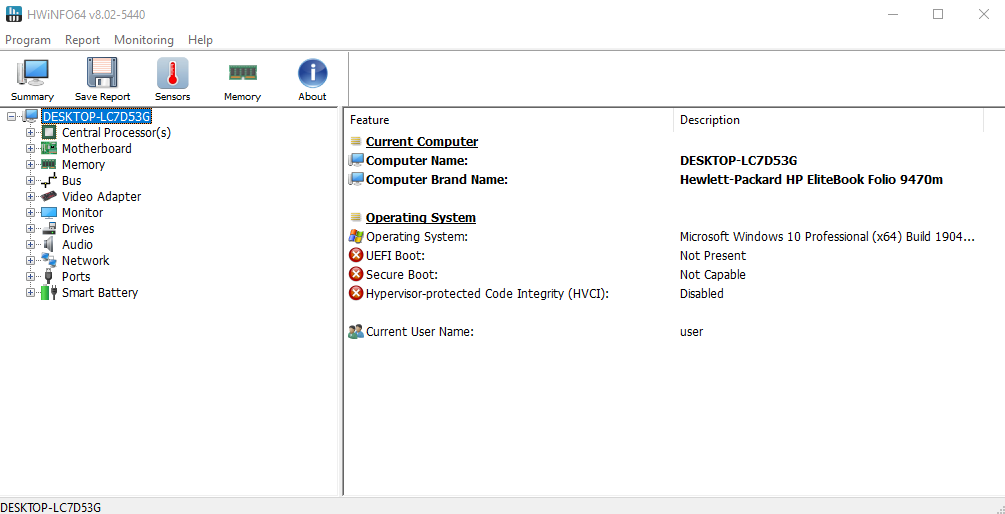
Task: Collapse the DESKTOP-LC7D53G root node
Action: pos(12,117)
